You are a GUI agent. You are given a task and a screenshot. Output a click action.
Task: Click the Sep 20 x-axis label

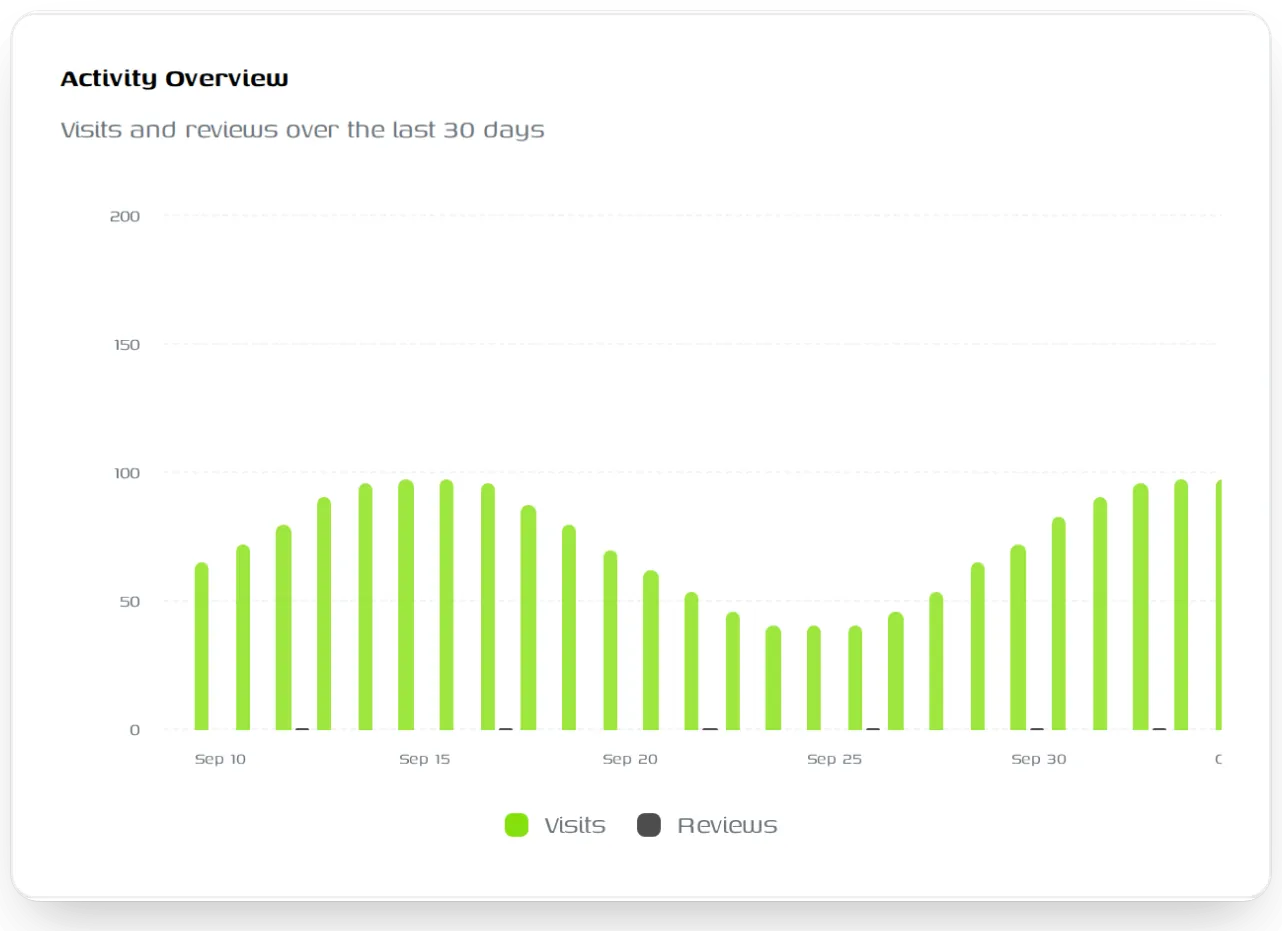point(630,759)
